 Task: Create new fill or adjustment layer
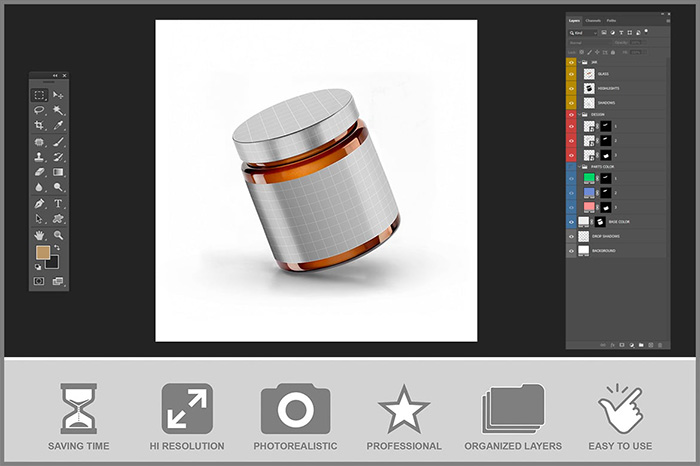pyautogui.click(x=632, y=345)
